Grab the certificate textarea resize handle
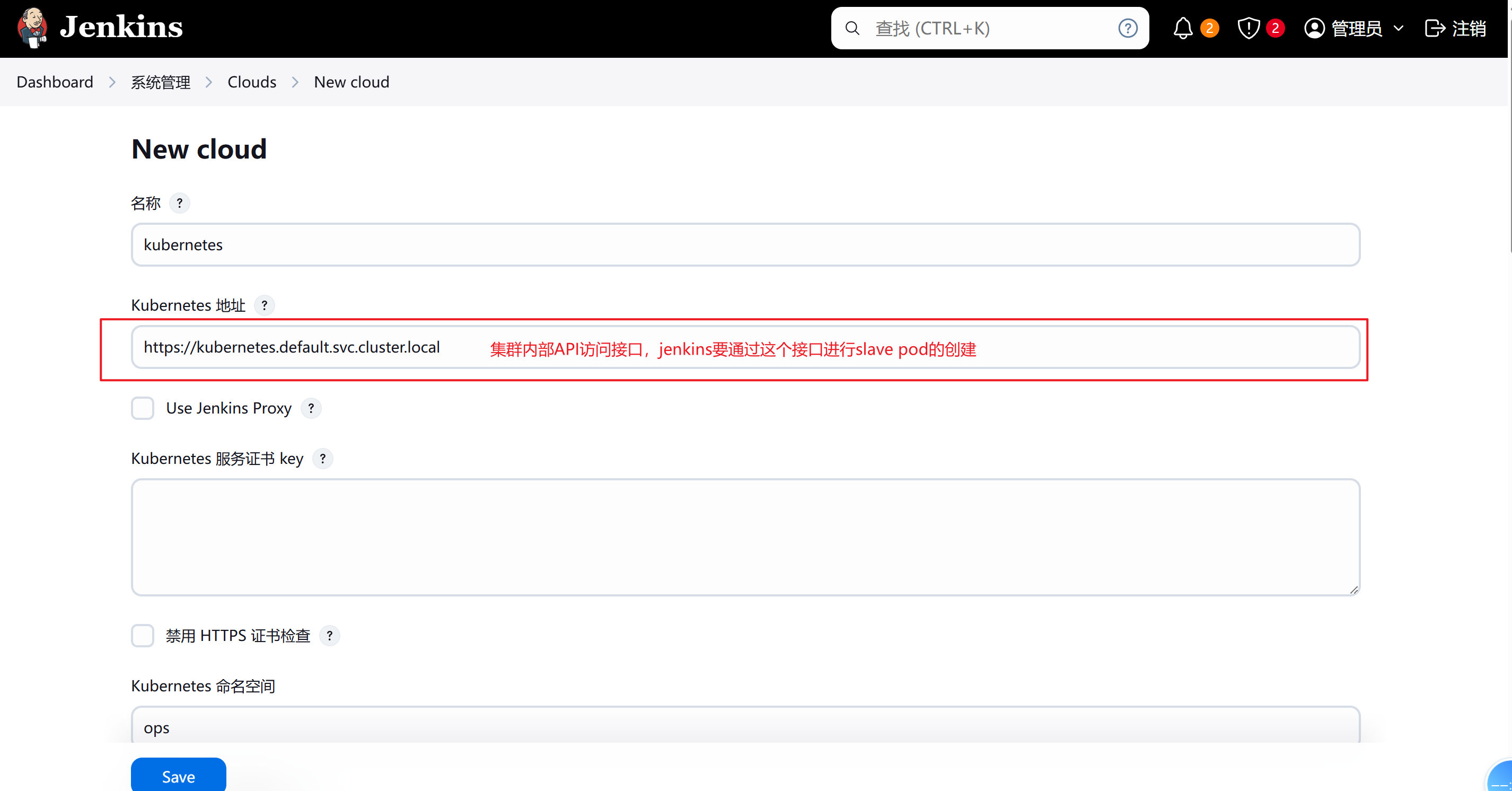The image size is (1512, 791). click(1353, 589)
